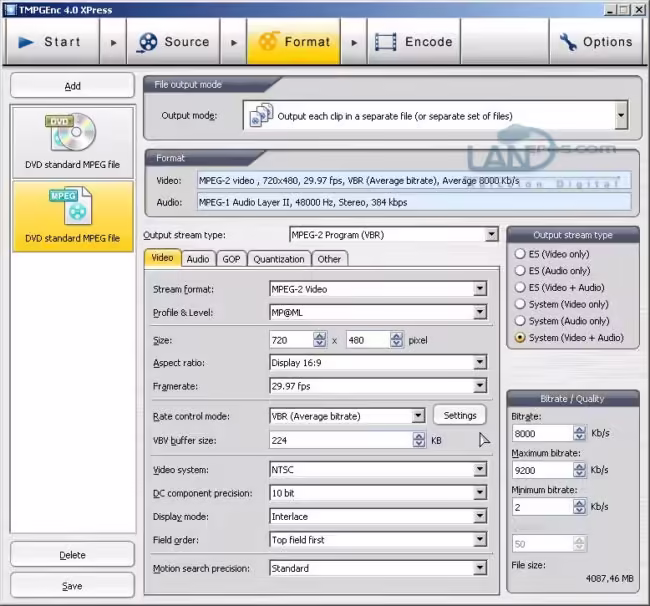Viewport: 650px width, 606px height.
Task: Open Video system dropdown
Action: tap(480, 469)
